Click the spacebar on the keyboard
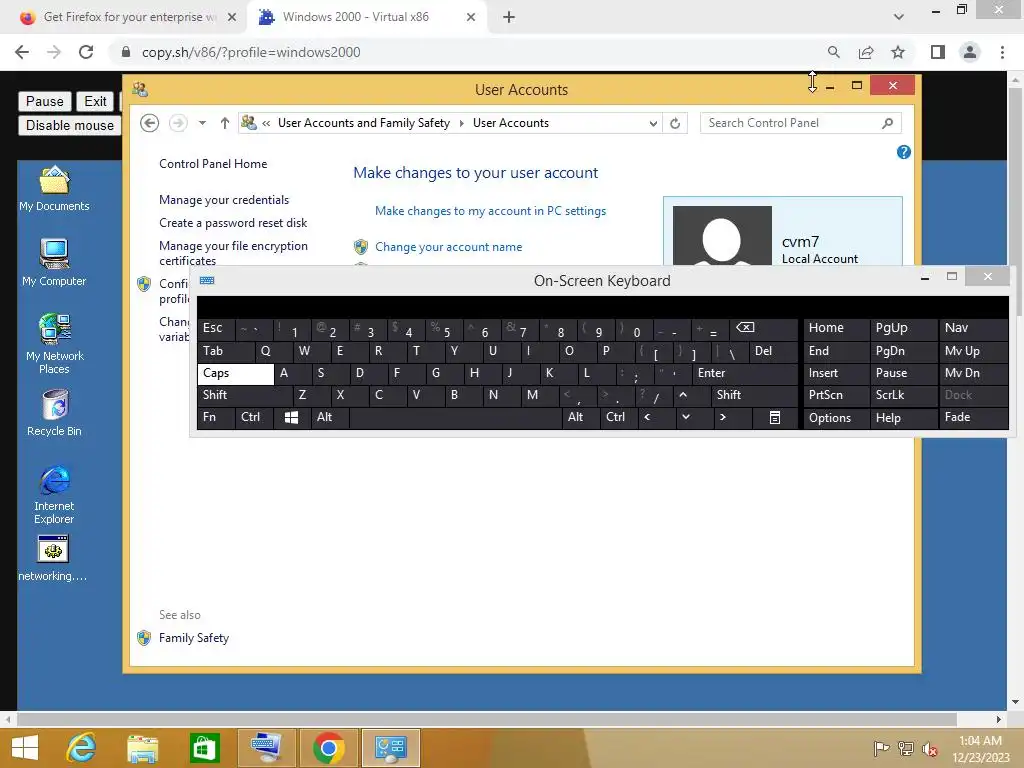 [455, 417]
